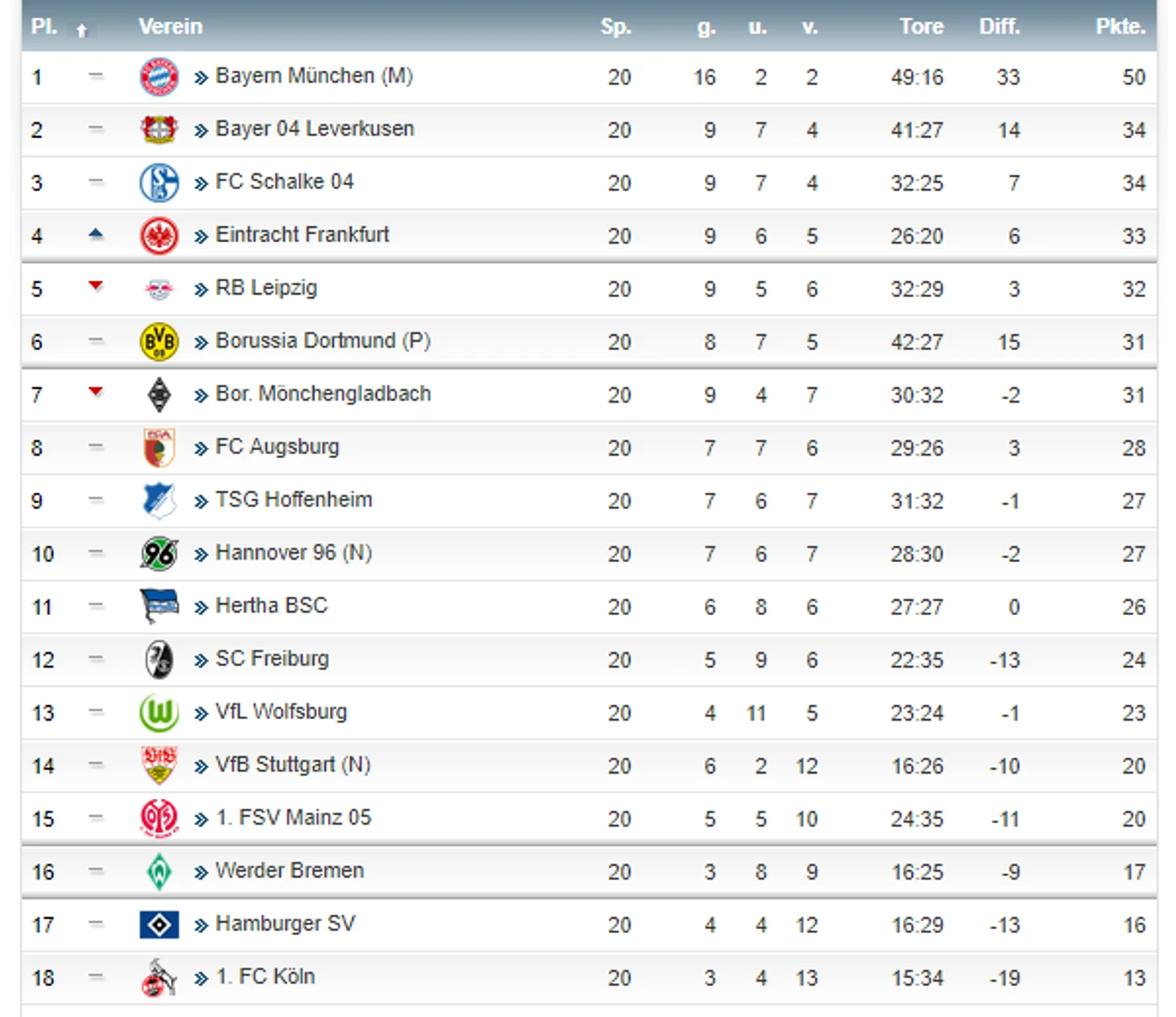Click the Verein column header

(170, 27)
